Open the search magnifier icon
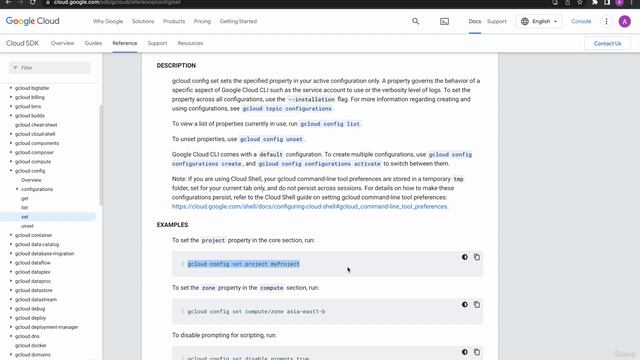 416,21
